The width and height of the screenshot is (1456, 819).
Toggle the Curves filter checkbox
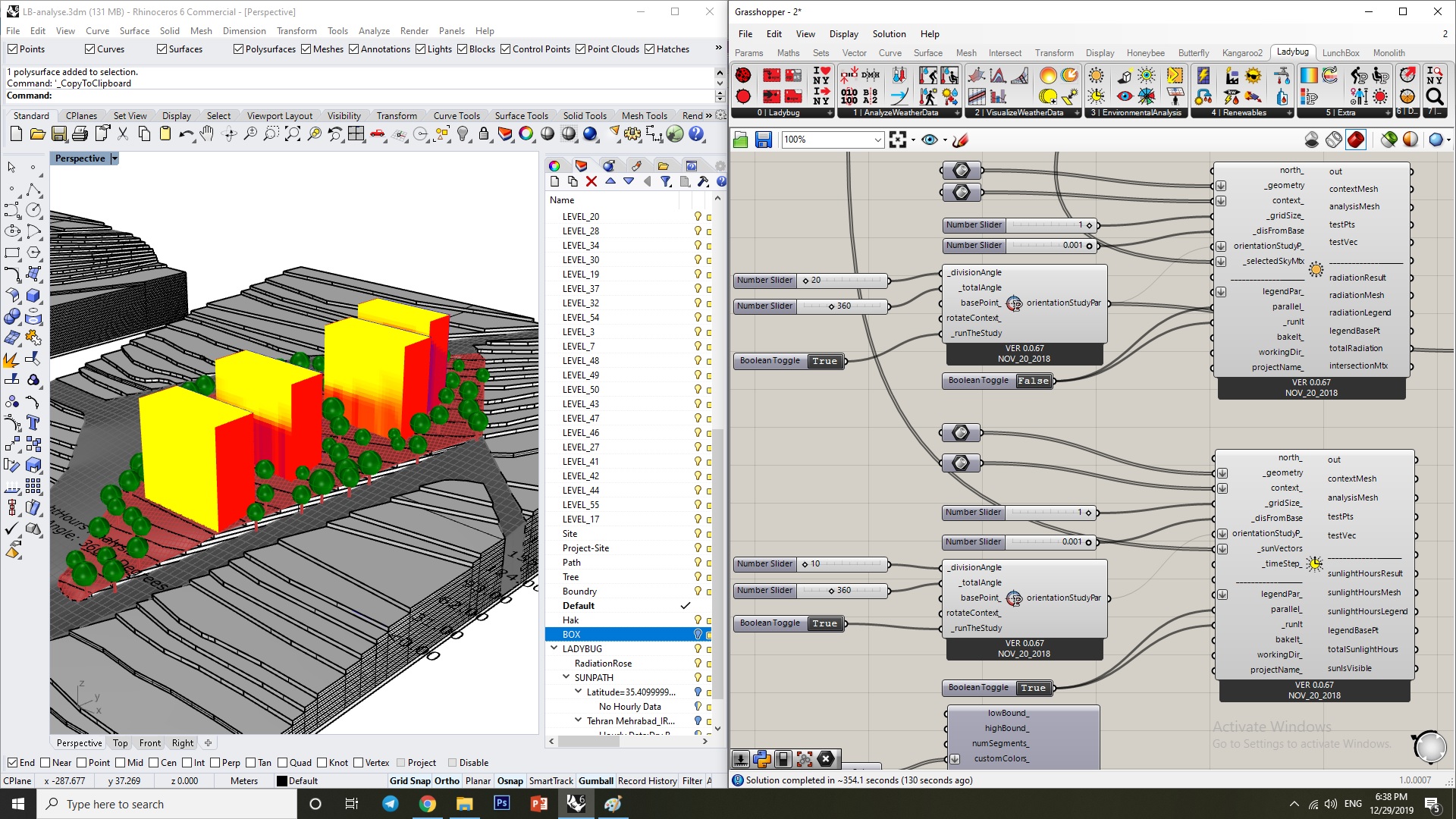[89, 49]
